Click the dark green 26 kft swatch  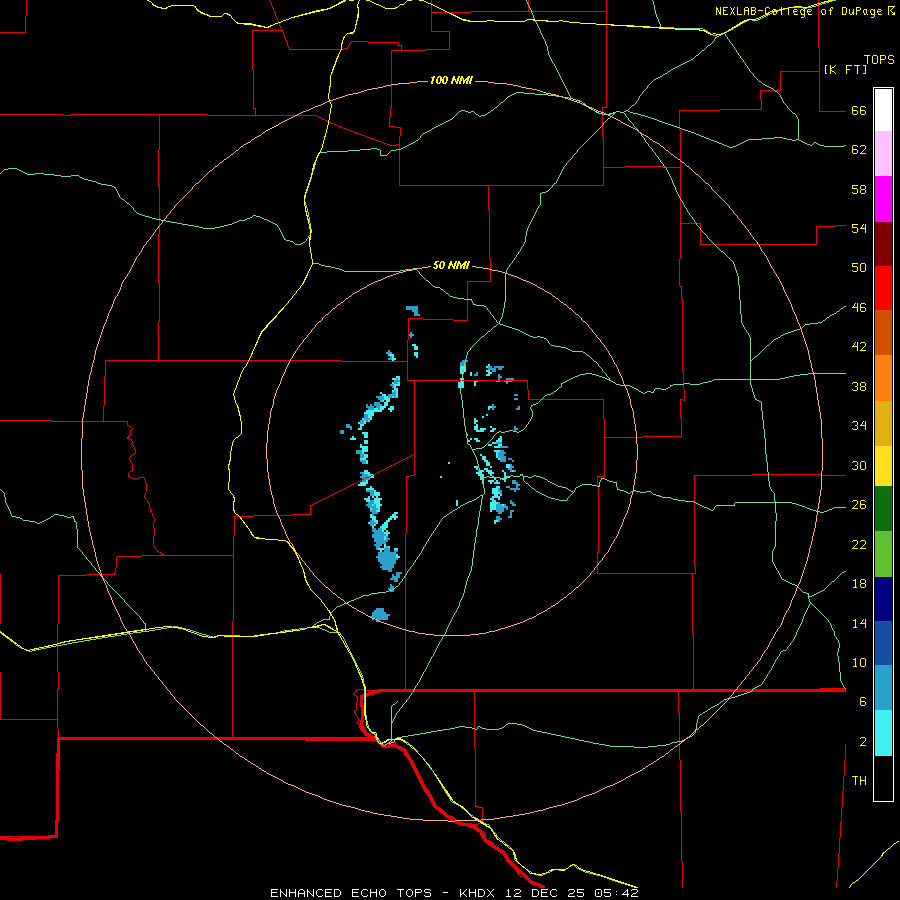[883, 509]
